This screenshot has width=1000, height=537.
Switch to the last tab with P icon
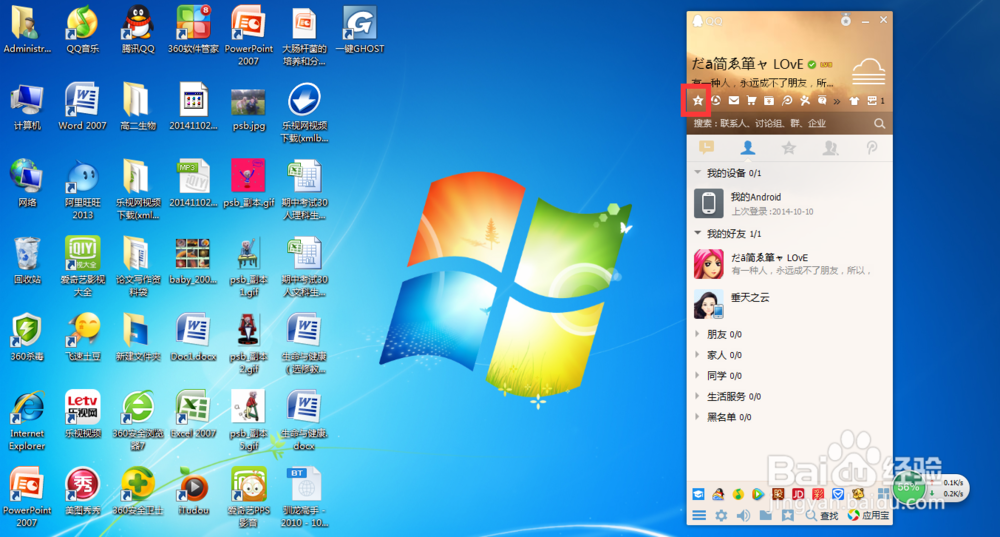click(x=871, y=148)
